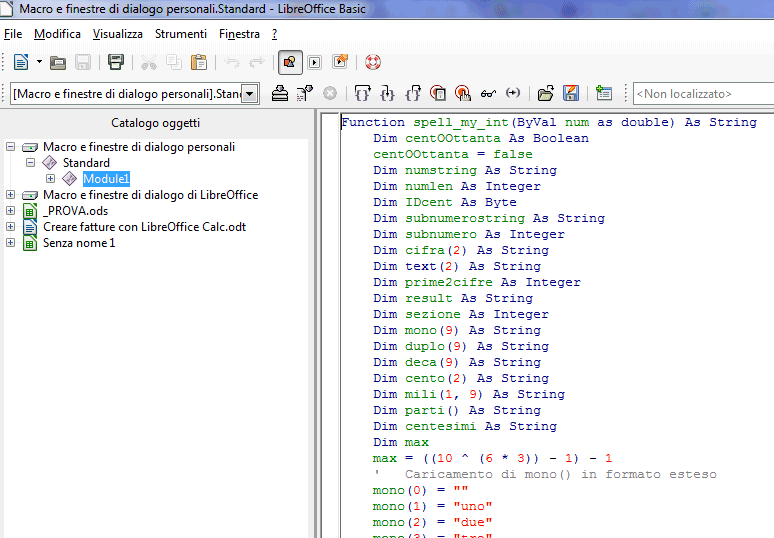This screenshot has width=774, height=538.
Task: Collapse the Standard library node
Action: (31, 162)
